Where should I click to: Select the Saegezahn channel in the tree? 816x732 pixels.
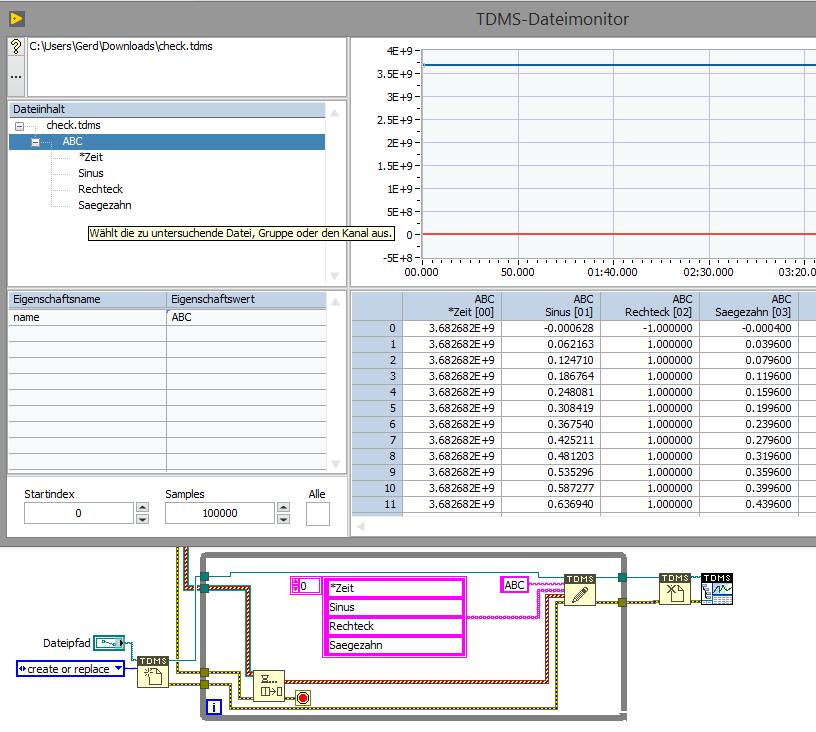[x=104, y=205]
